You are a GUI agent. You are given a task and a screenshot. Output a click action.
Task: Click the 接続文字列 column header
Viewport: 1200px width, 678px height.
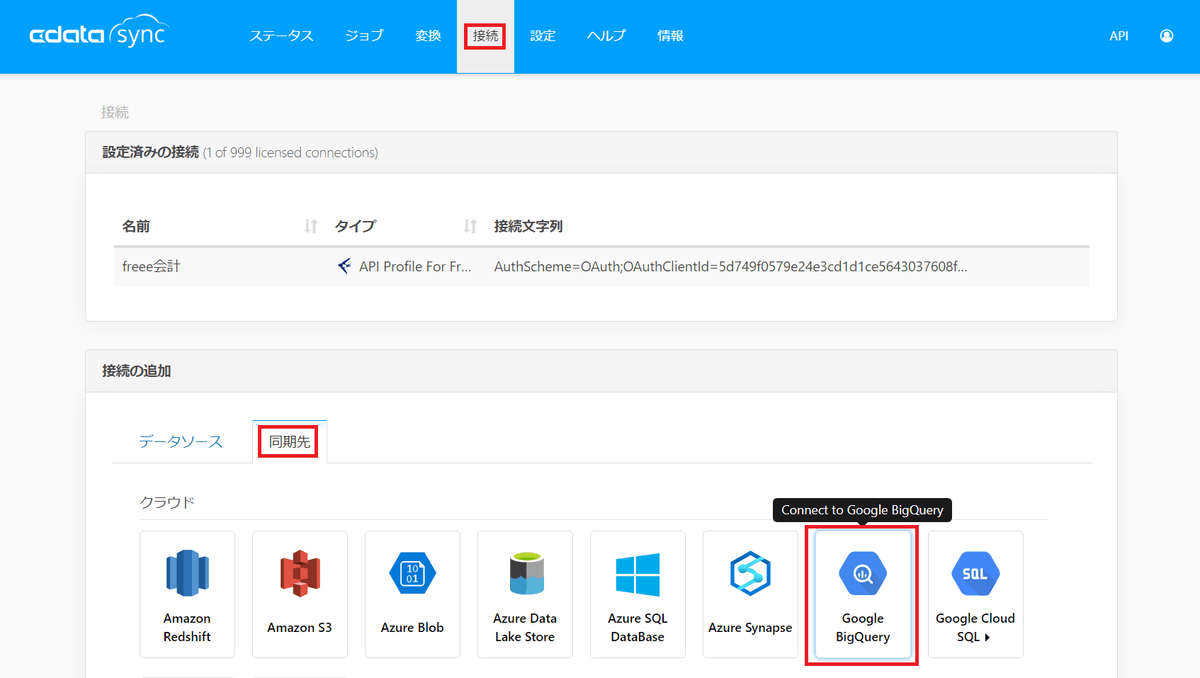(528, 227)
